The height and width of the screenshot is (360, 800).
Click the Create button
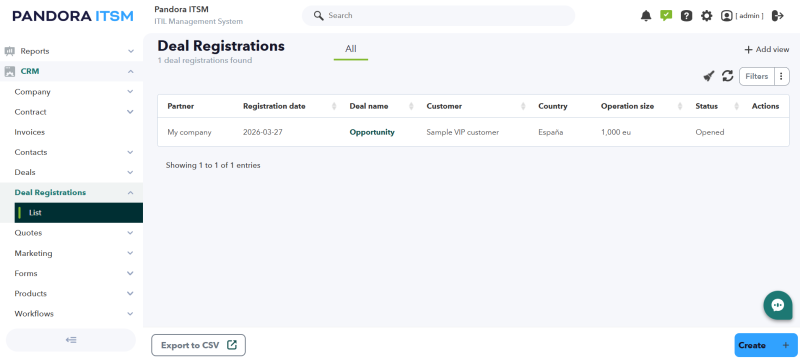pos(766,345)
